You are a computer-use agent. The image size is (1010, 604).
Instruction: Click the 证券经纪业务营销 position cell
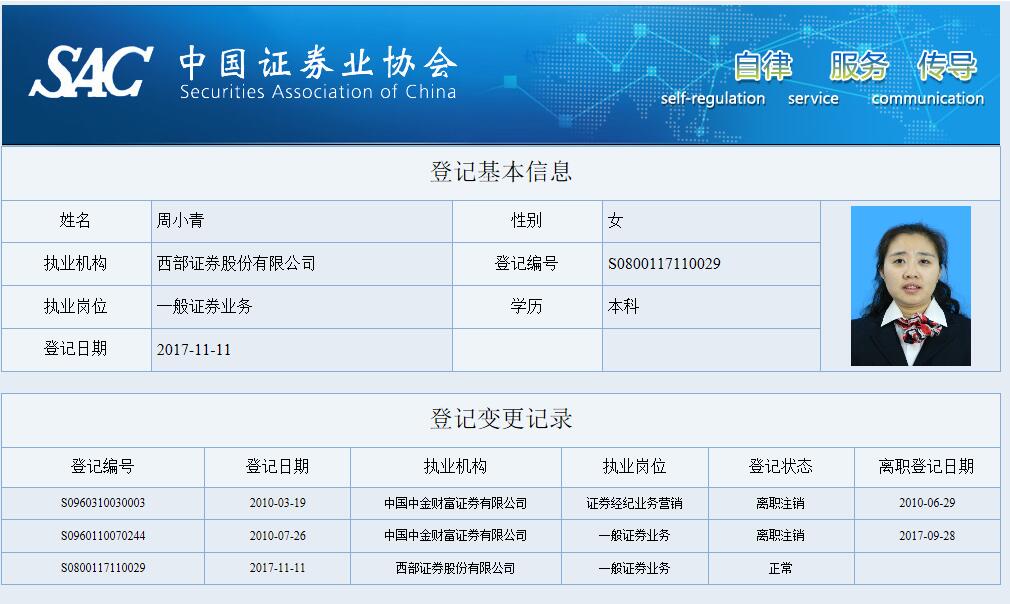(634, 503)
